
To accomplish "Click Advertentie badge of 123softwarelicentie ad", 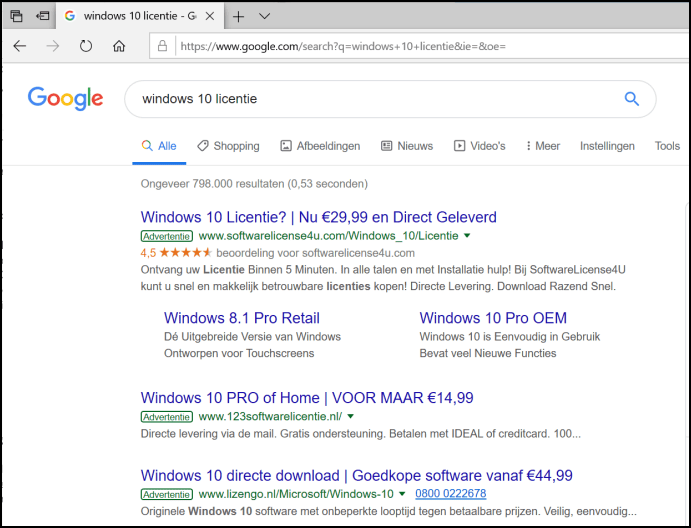I will pos(167,417).
